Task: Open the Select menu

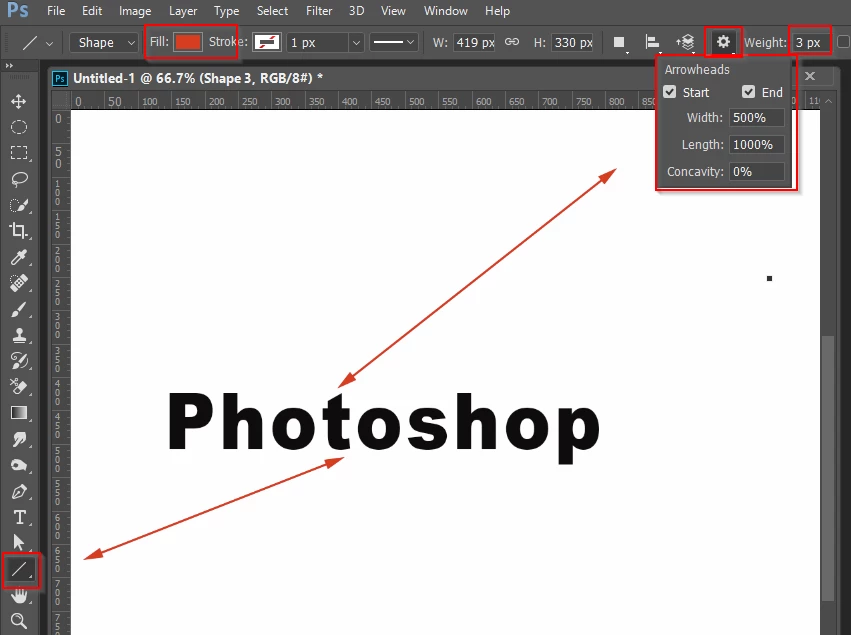Action: (x=272, y=11)
